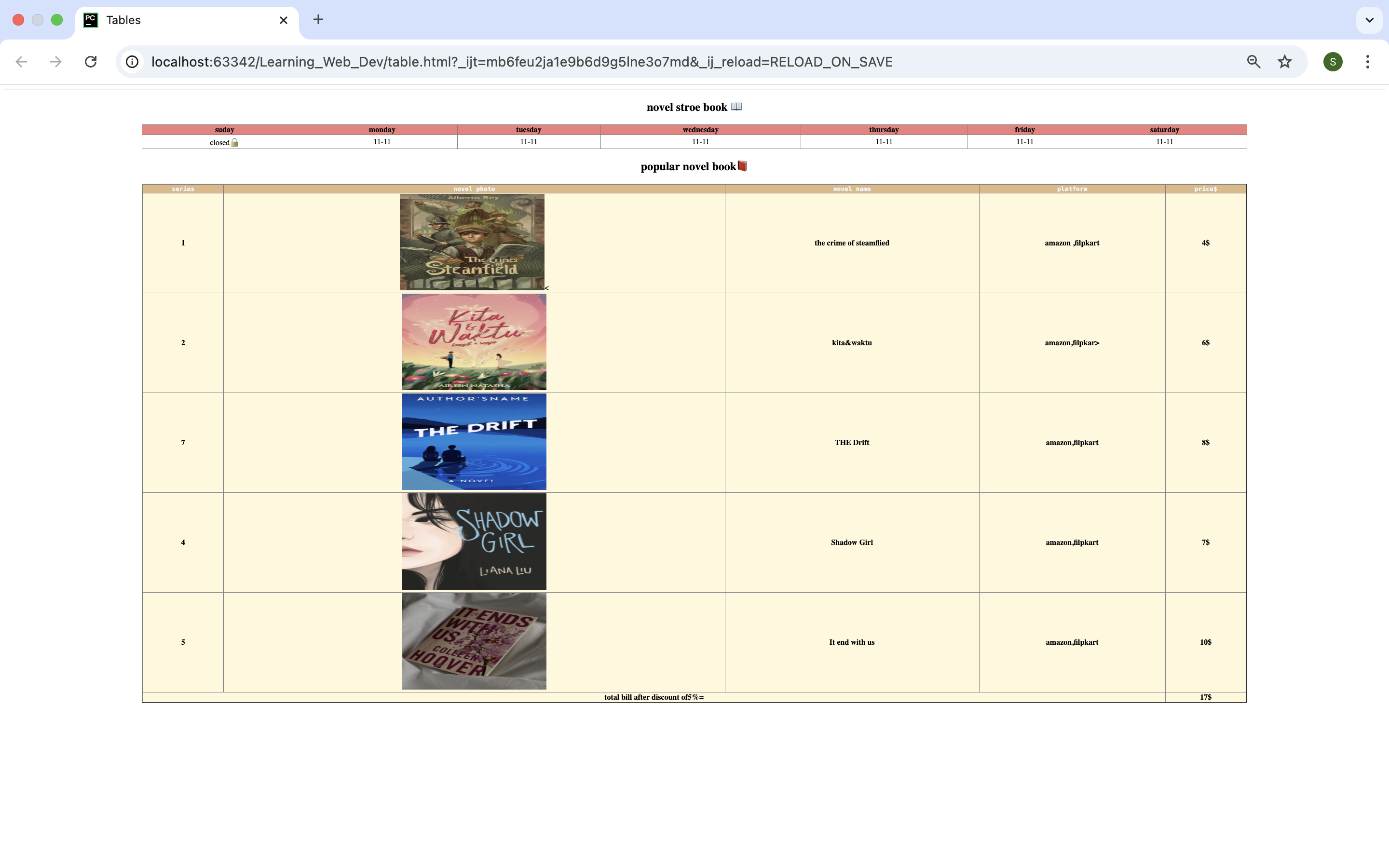Reload the current page
The height and width of the screenshot is (868, 1389).
91,61
